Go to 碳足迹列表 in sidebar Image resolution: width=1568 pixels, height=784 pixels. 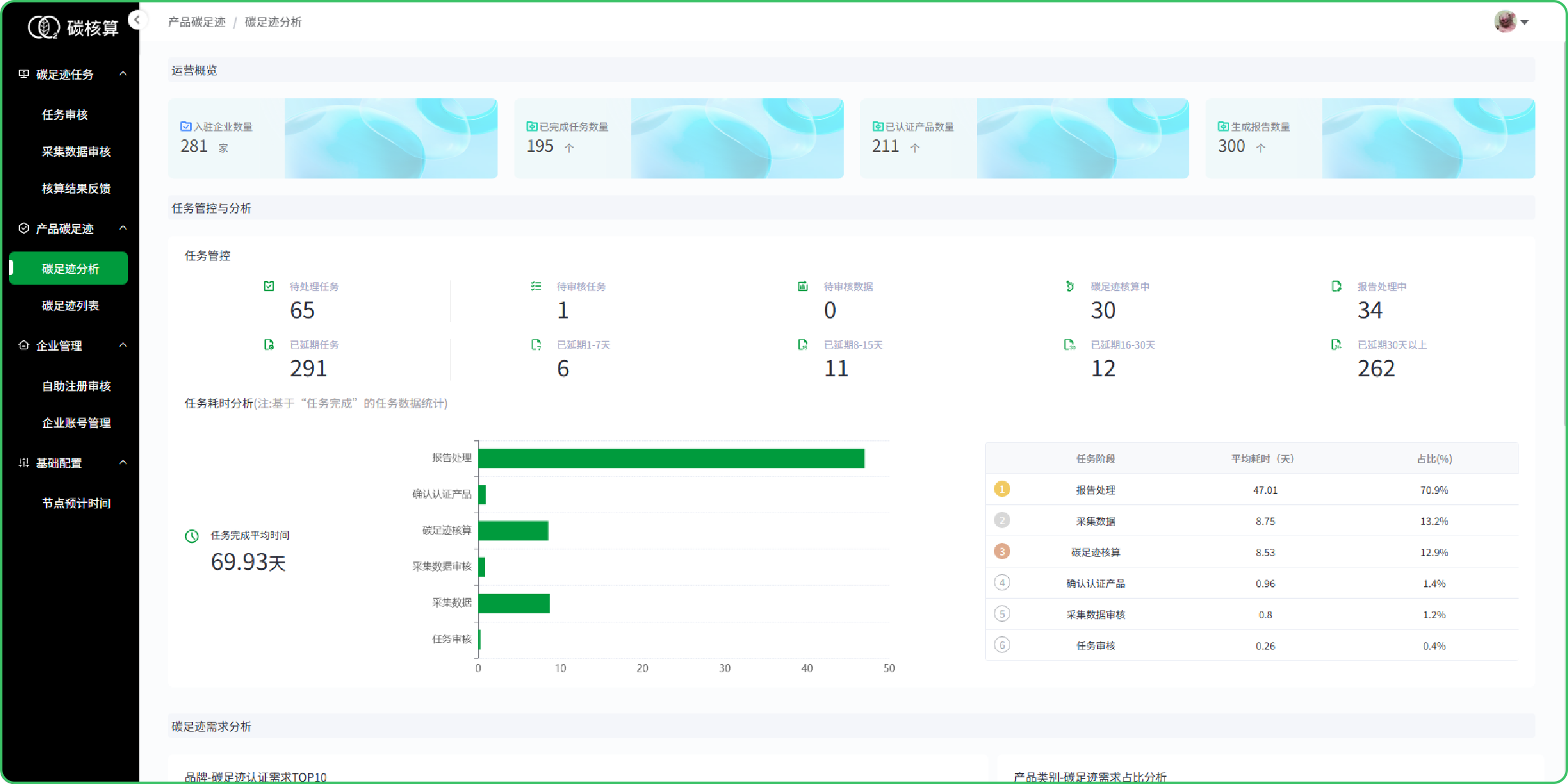tap(70, 306)
